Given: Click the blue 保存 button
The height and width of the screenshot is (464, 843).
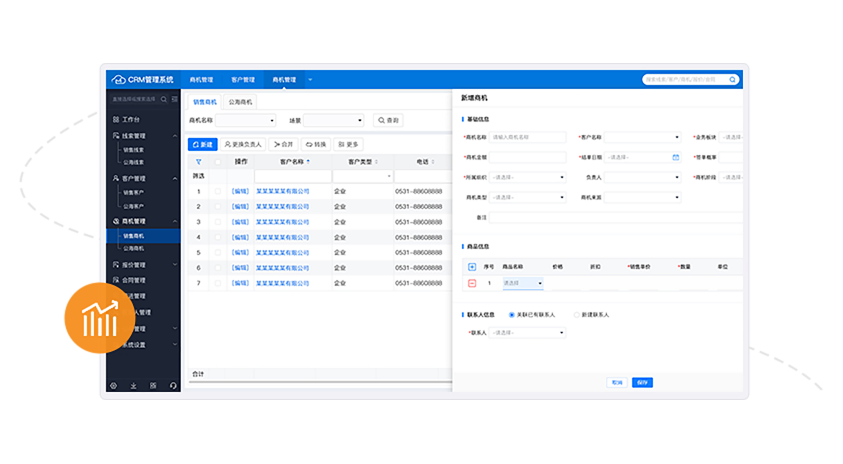Looking at the screenshot, I should tap(641, 382).
